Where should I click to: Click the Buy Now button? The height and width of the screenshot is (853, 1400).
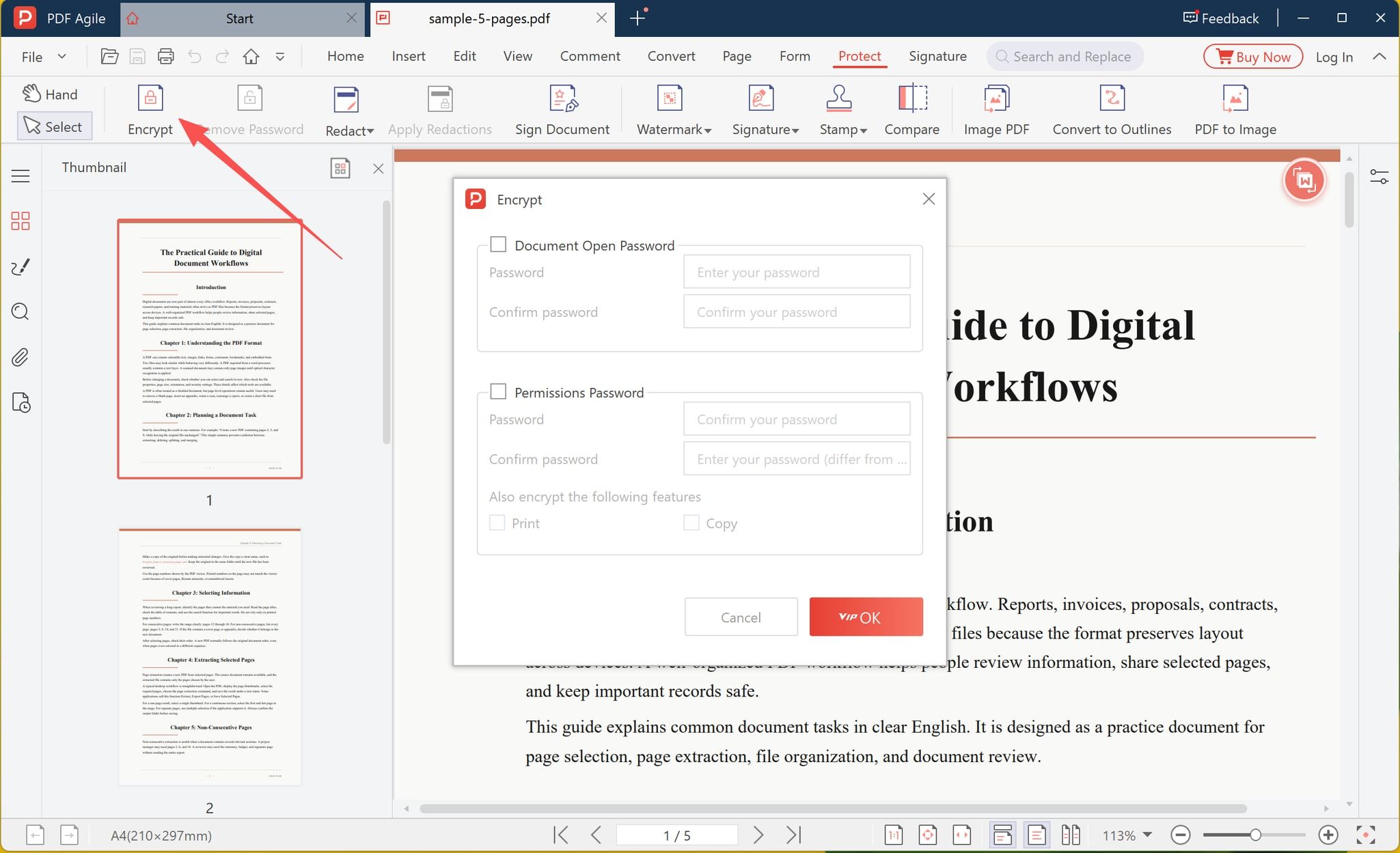(1253, 57)
